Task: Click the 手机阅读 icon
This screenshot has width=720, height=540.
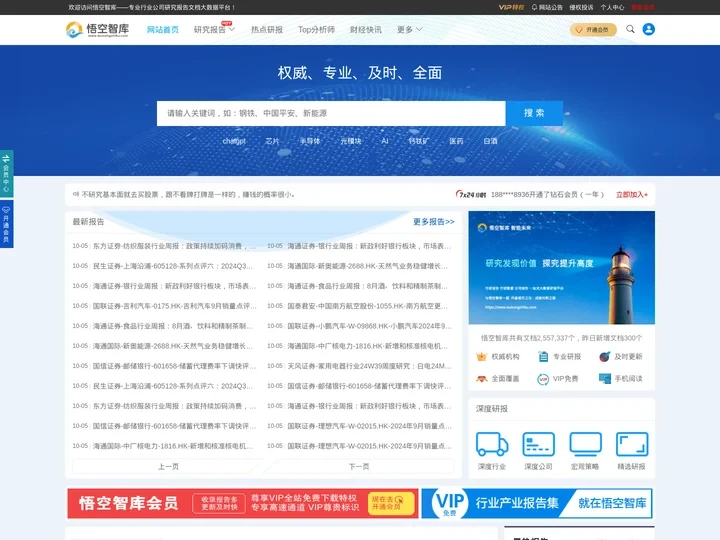Action: click(x=605, y=379)
